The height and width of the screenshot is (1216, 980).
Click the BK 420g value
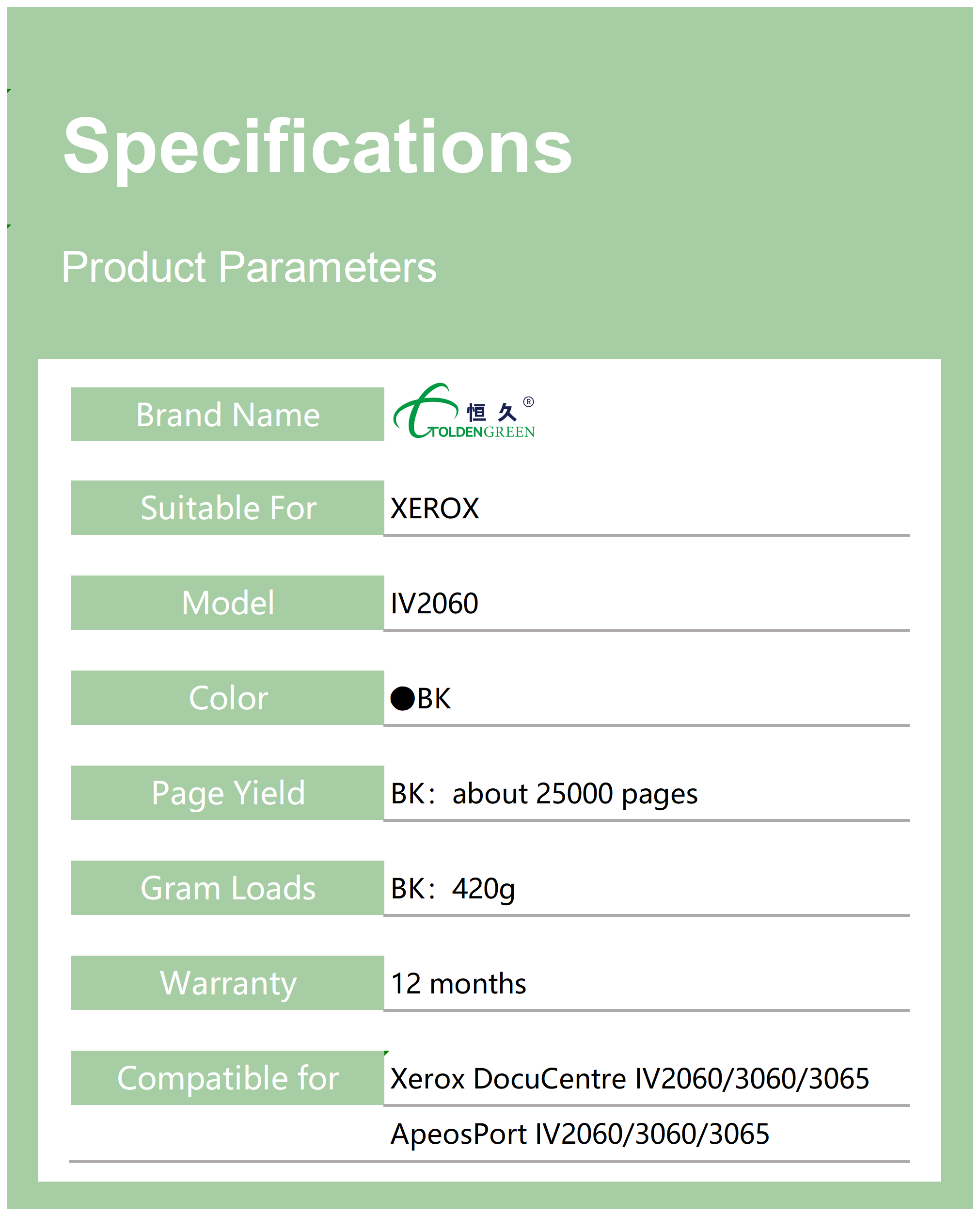pyautogui.click(x=453, y=888)
